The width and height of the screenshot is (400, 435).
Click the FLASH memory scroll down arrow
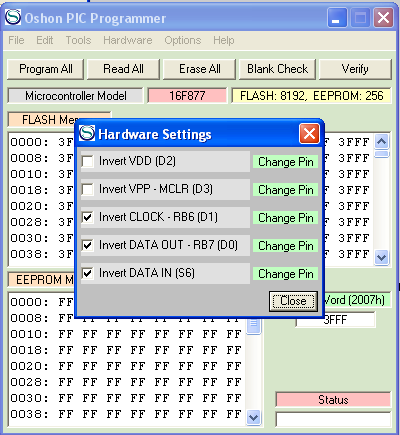coord(381,257)
